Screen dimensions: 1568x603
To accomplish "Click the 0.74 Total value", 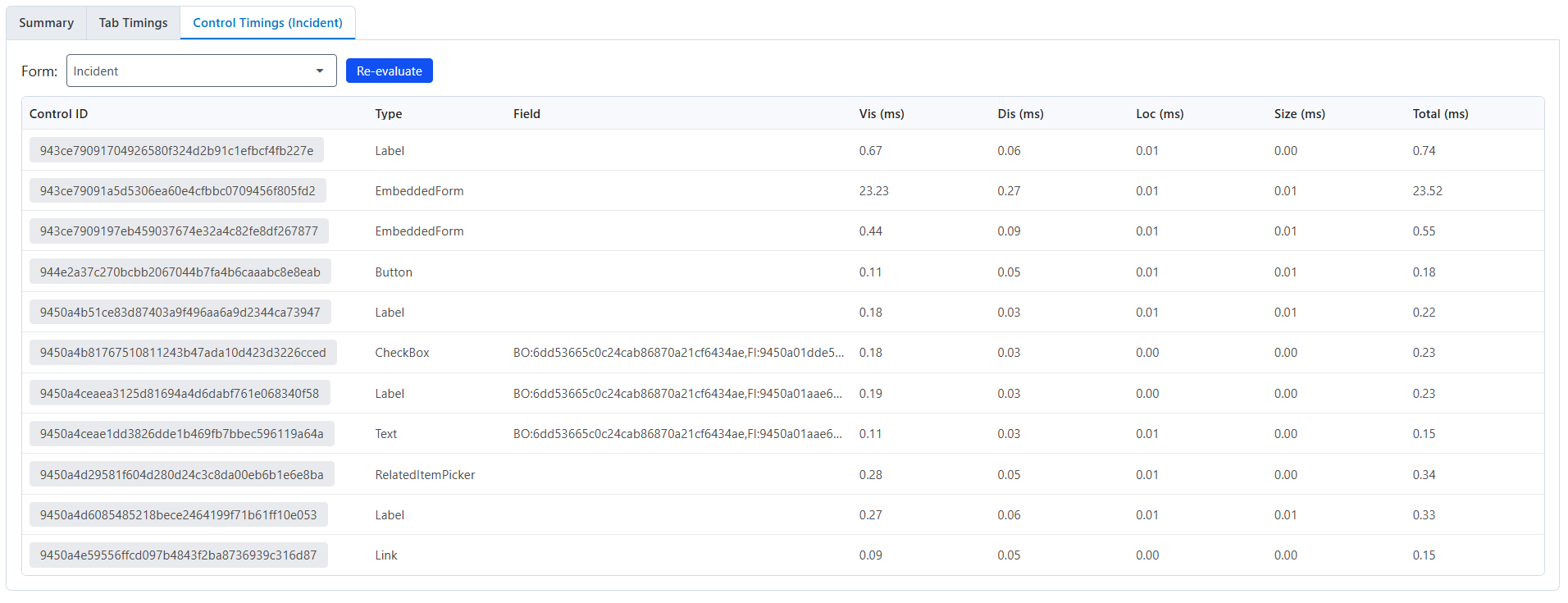I will (1424, 151).
